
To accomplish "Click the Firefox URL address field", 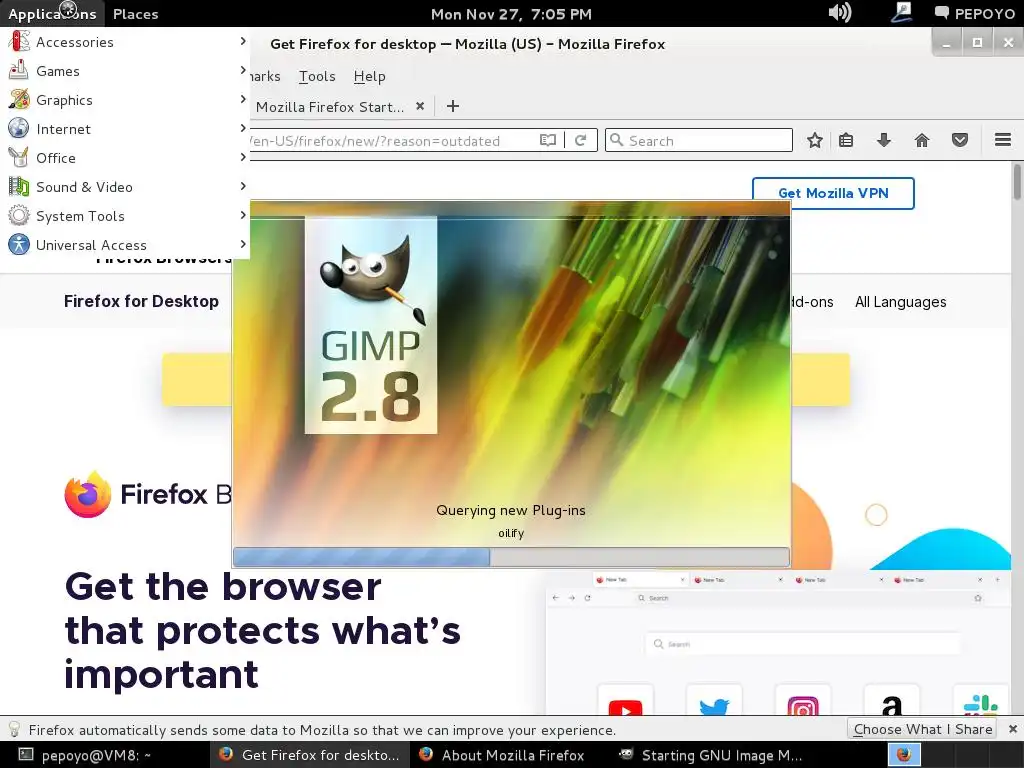I will [392, 140].
